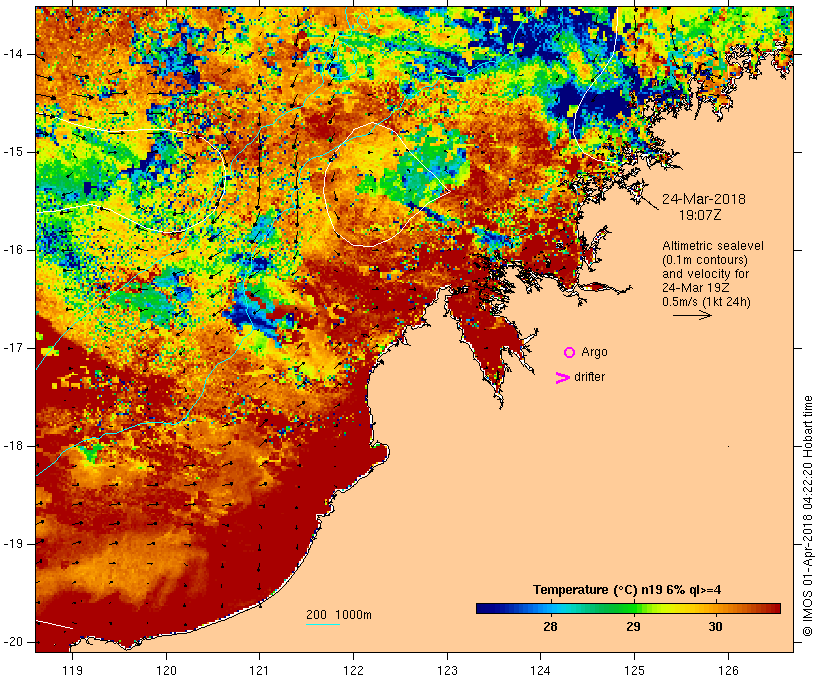This screenshot has height=680, width=820.
Task: Click the '28' color bar label
Action: pos(550,627)
